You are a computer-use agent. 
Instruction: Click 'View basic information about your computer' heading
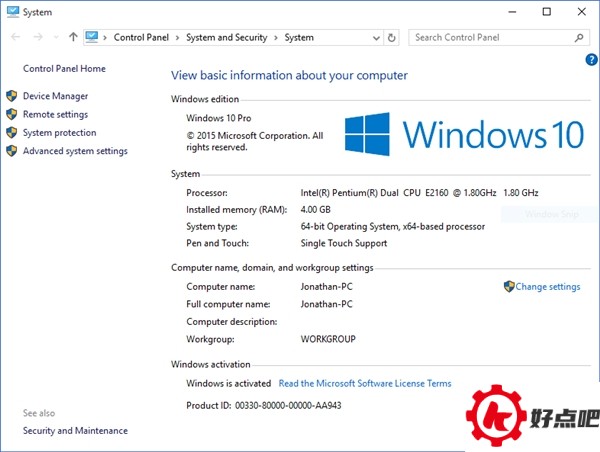[289, 75]
